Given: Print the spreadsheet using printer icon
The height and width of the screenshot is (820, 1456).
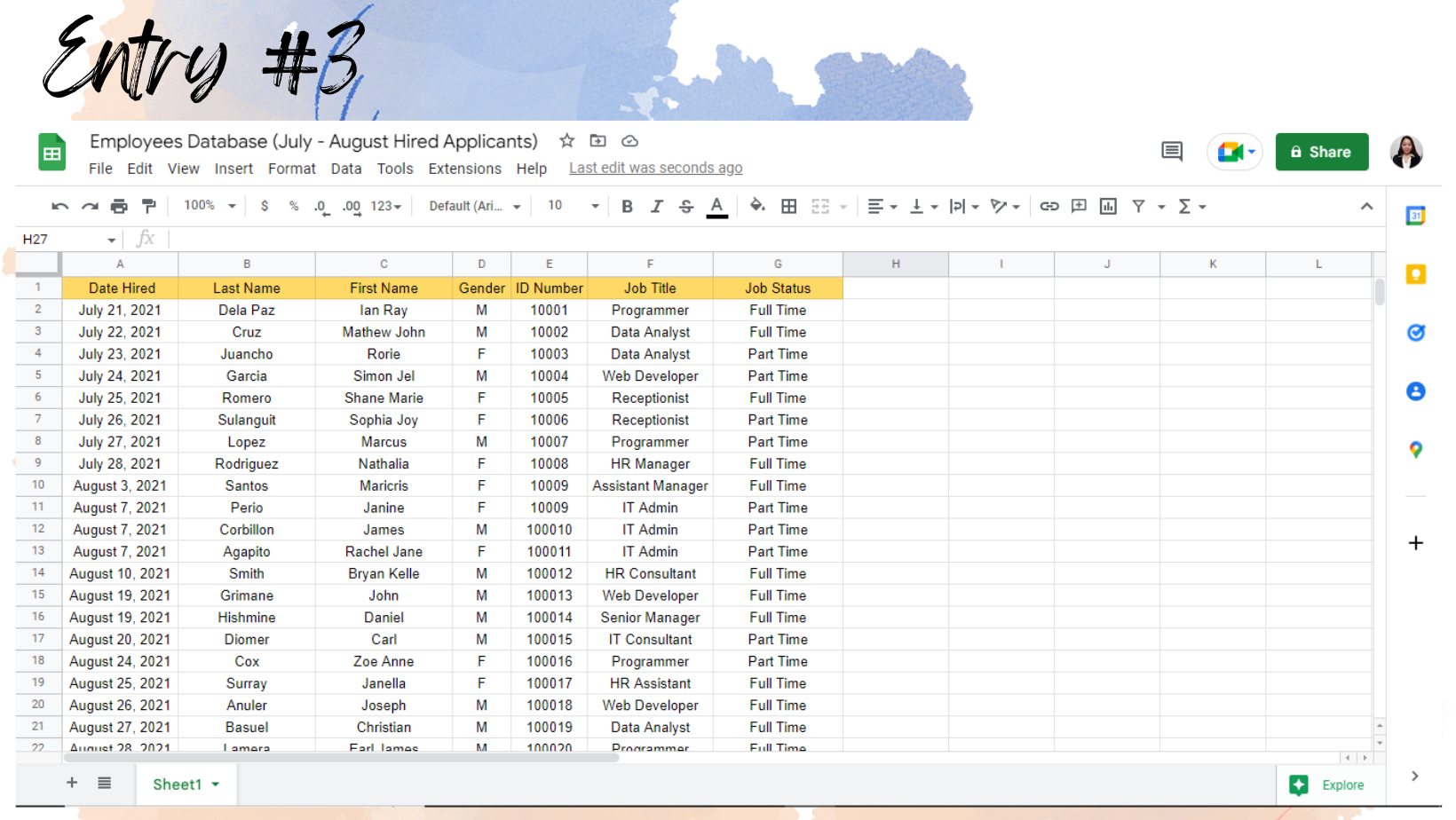Looking at the screenshot, I should [x=119, y=207].
